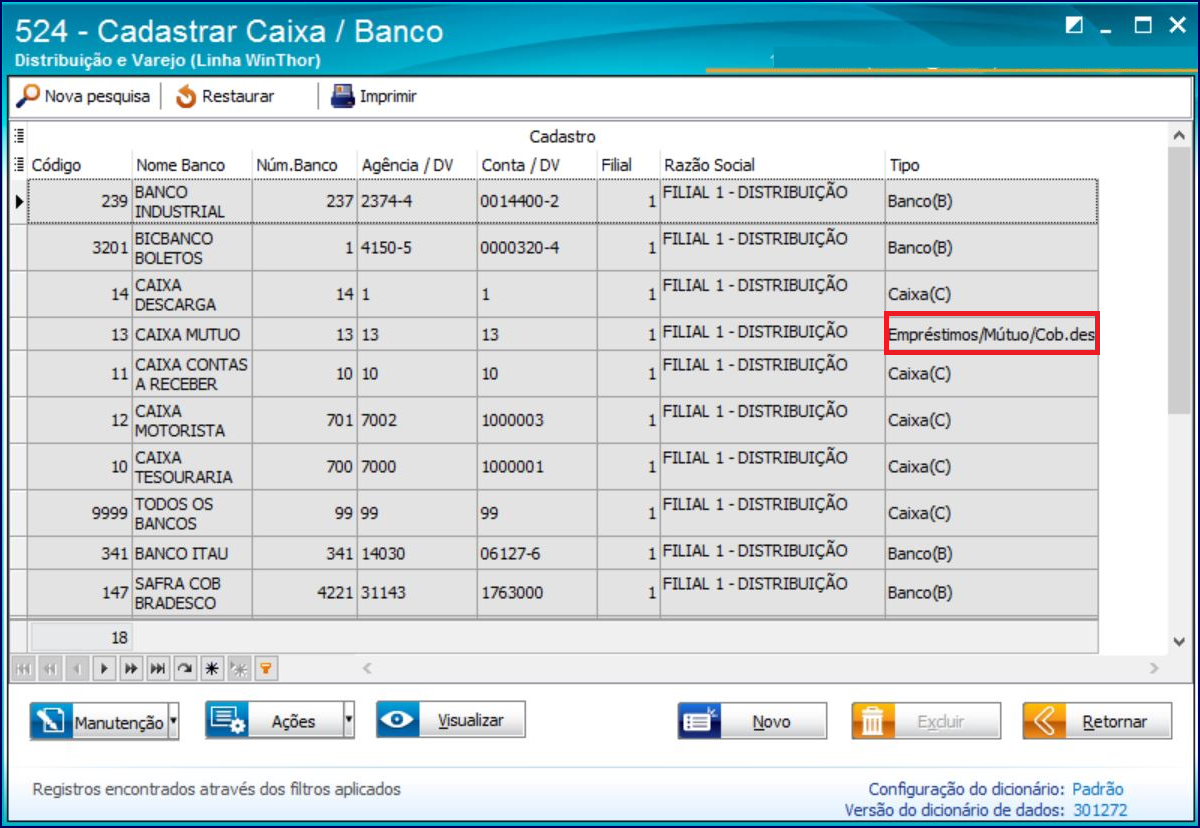
Task: Click the eye icon on Visualizar
Action: tap(397, 720)
